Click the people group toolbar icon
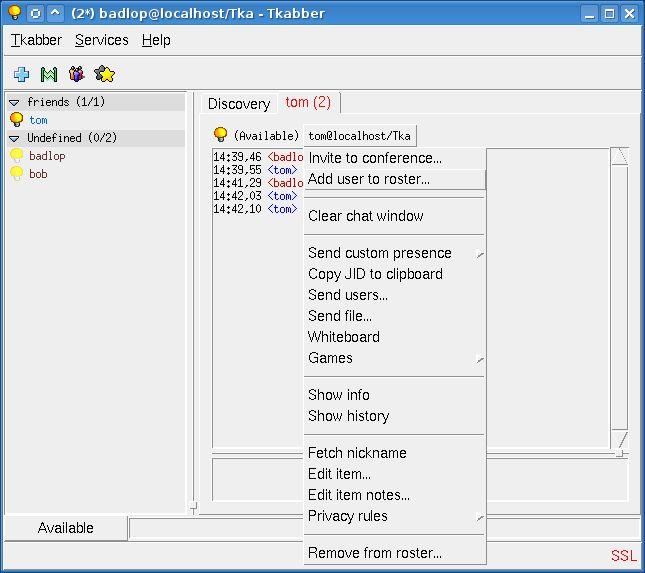Screen dimensions: 645x573 tap(77, 74)
